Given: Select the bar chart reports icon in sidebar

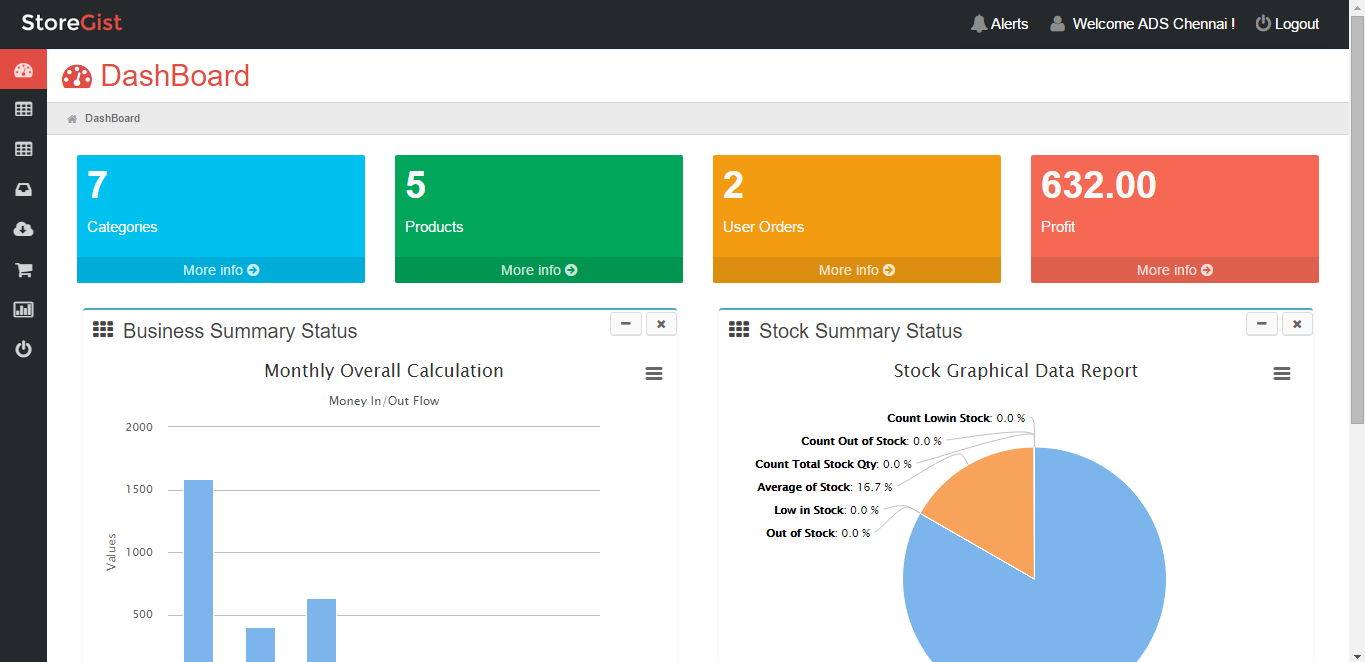Looking at the screenshot, I should (x=23, y=309).
